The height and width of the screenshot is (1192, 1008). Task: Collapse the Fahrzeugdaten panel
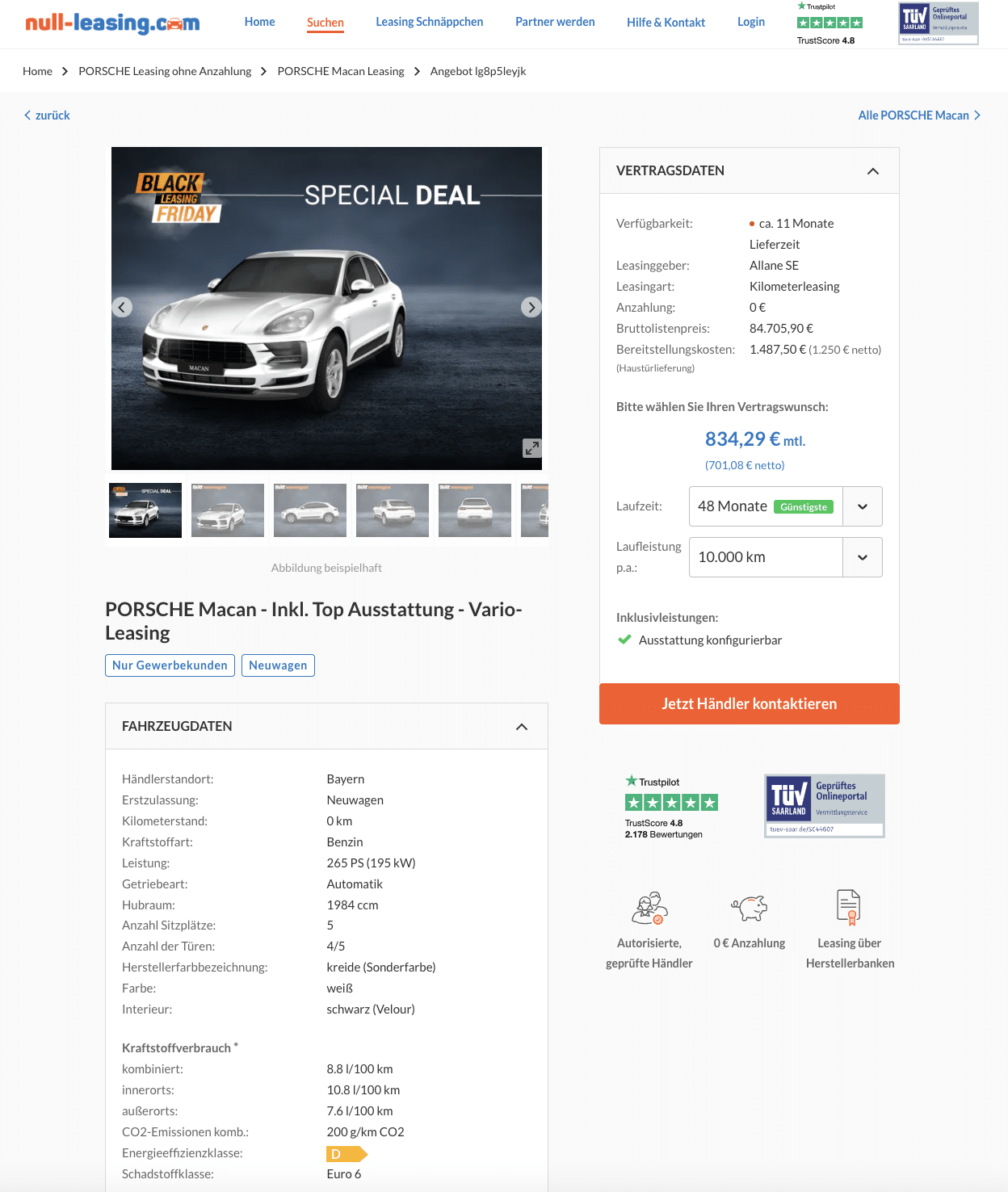(x=522, y=727)
